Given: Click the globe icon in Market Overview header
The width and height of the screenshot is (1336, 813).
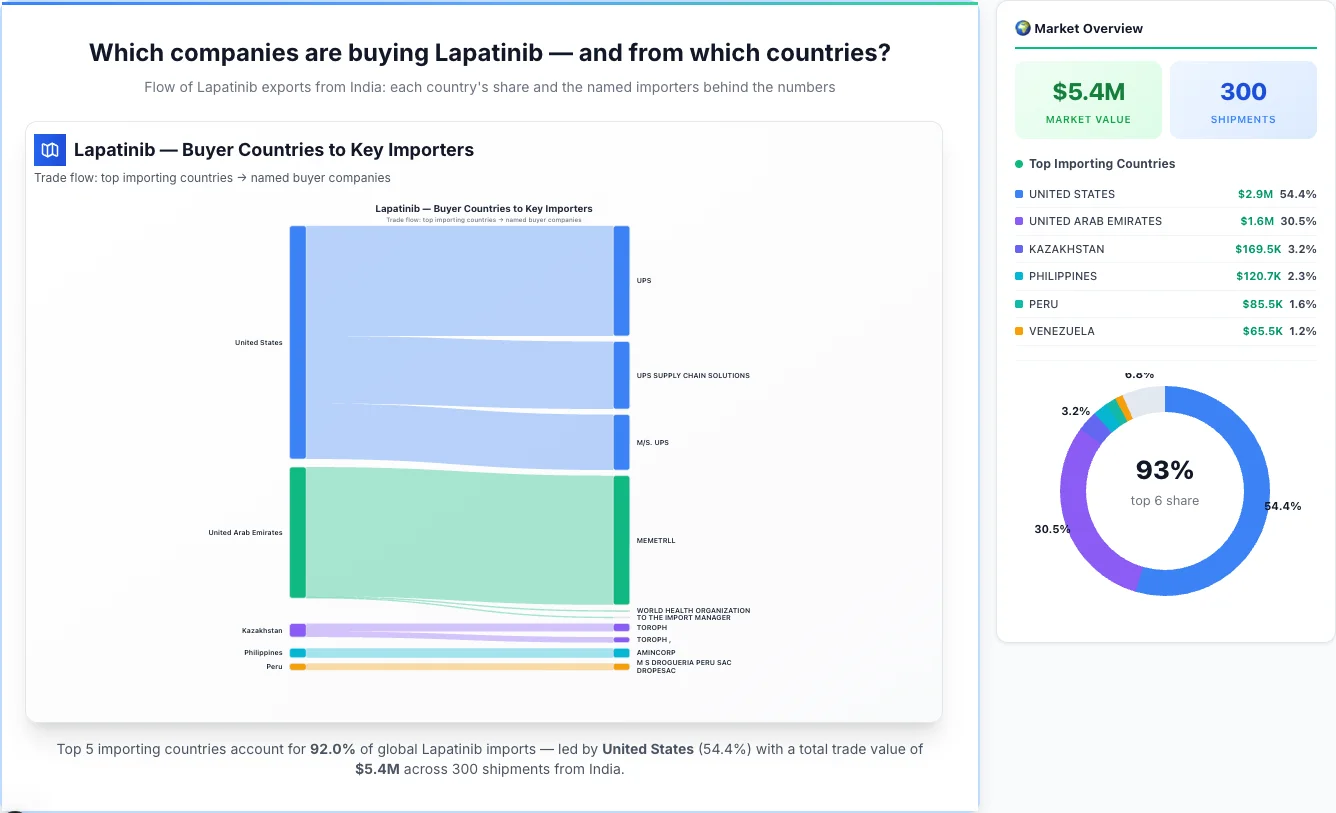Looking at the screenshot, I should (1022, 28).
